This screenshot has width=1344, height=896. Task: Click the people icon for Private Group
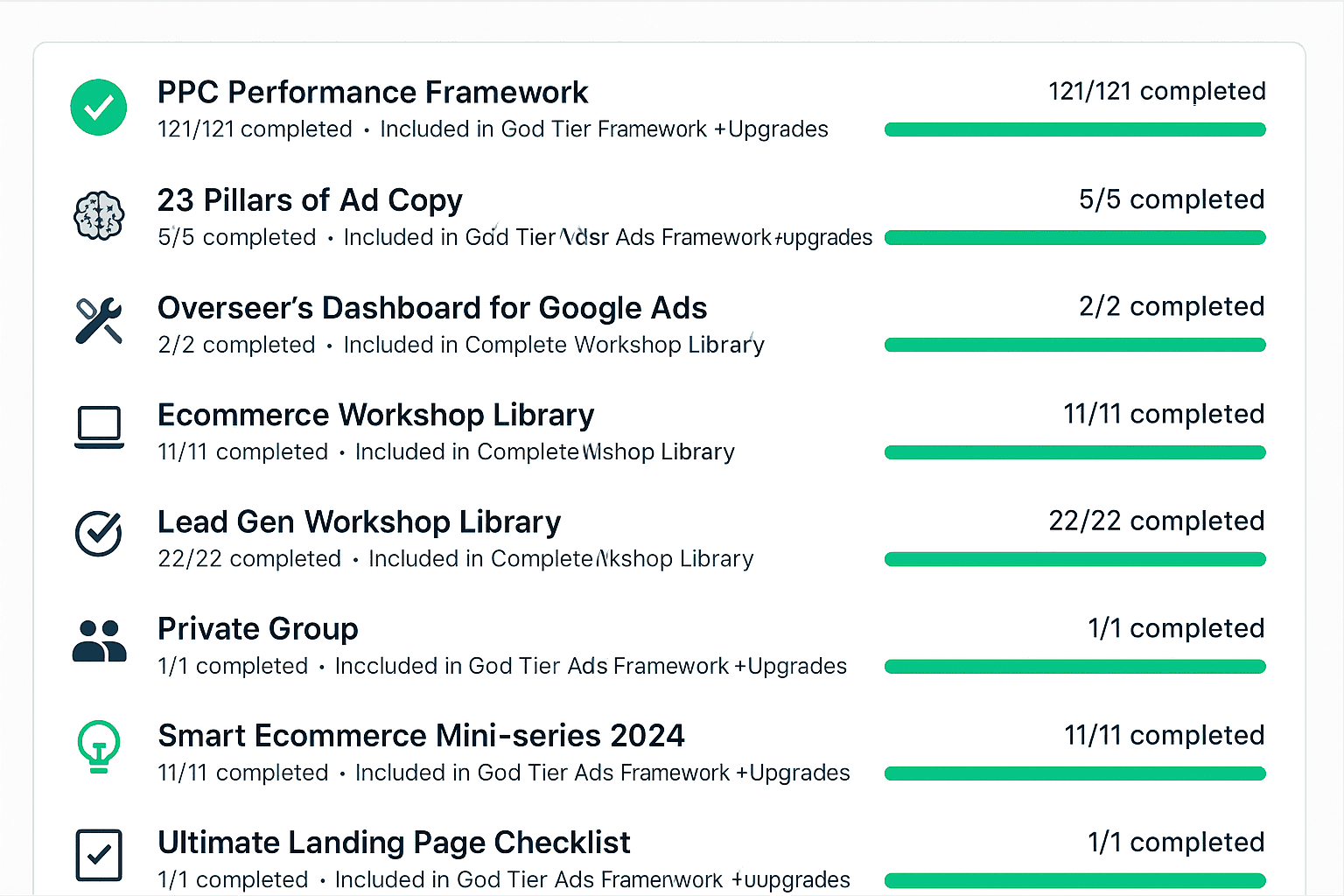point(99,640)
